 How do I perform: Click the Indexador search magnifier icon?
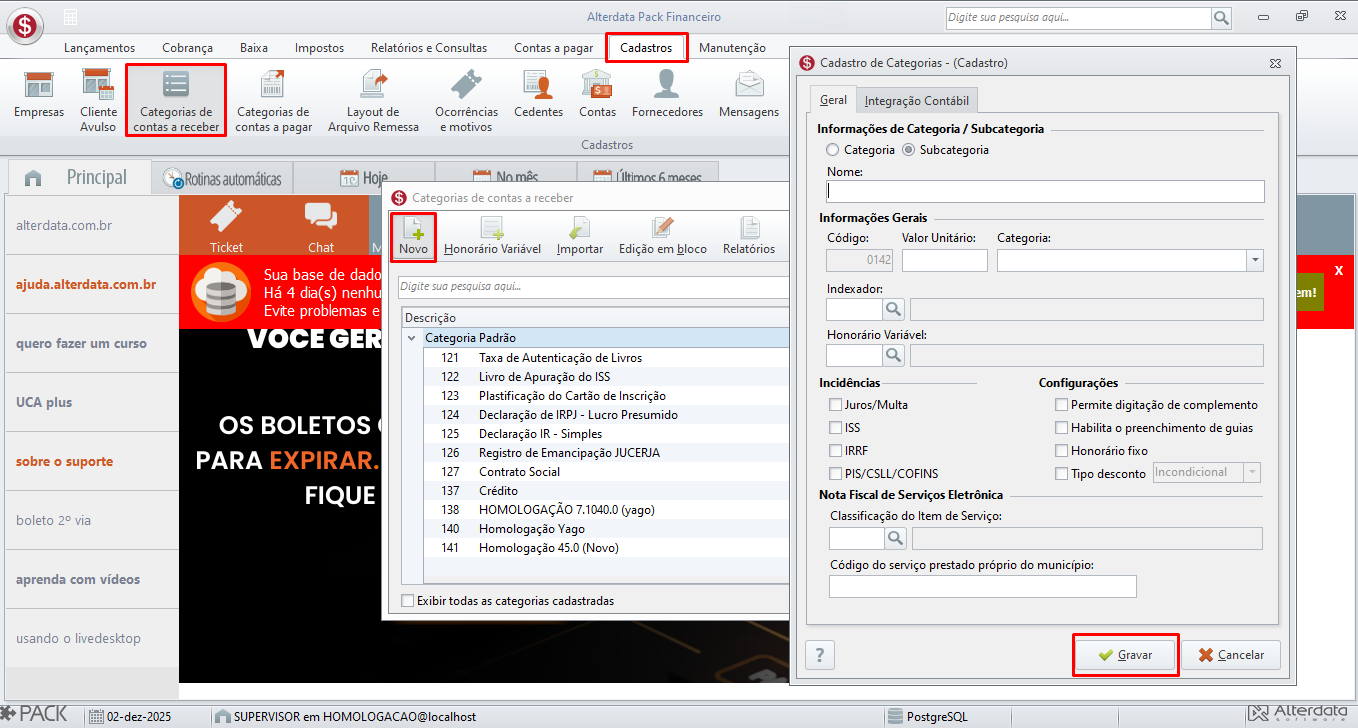coord(893,310)
